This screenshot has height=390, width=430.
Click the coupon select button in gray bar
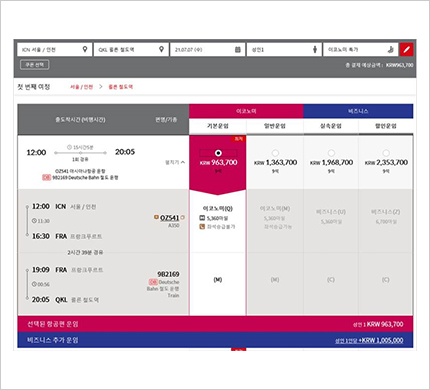(x=35, y=65)
